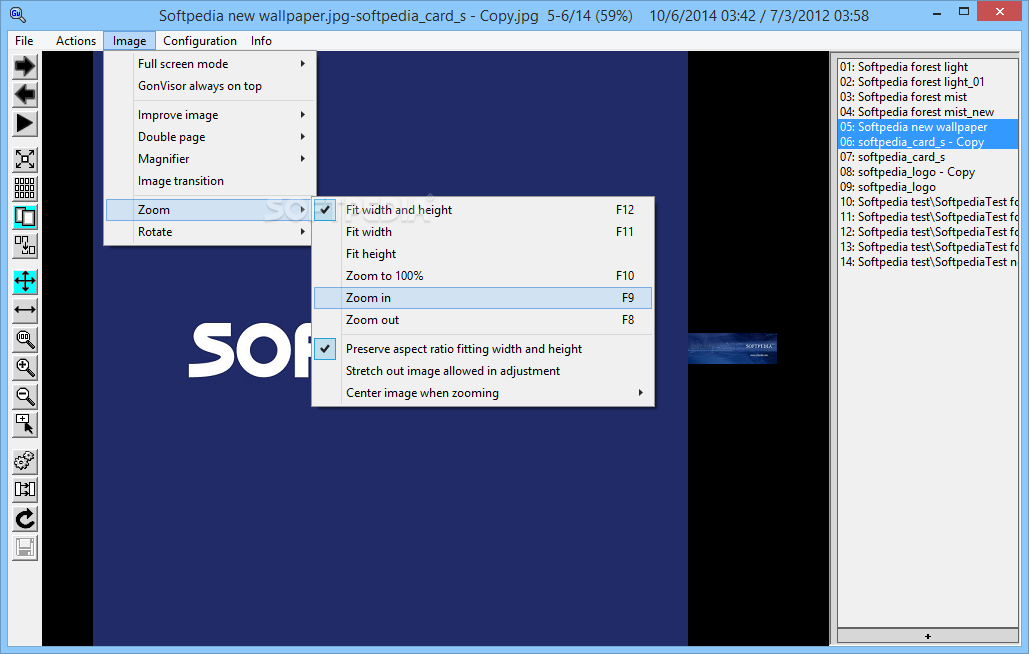Toggle Fit width and height option
The image size is (1029, 654).
(483, 210)
